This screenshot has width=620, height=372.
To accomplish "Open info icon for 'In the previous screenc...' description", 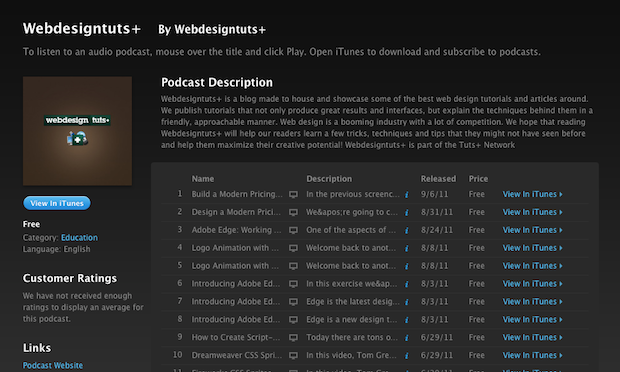I will pyautogui.click(x=406, y=194).
